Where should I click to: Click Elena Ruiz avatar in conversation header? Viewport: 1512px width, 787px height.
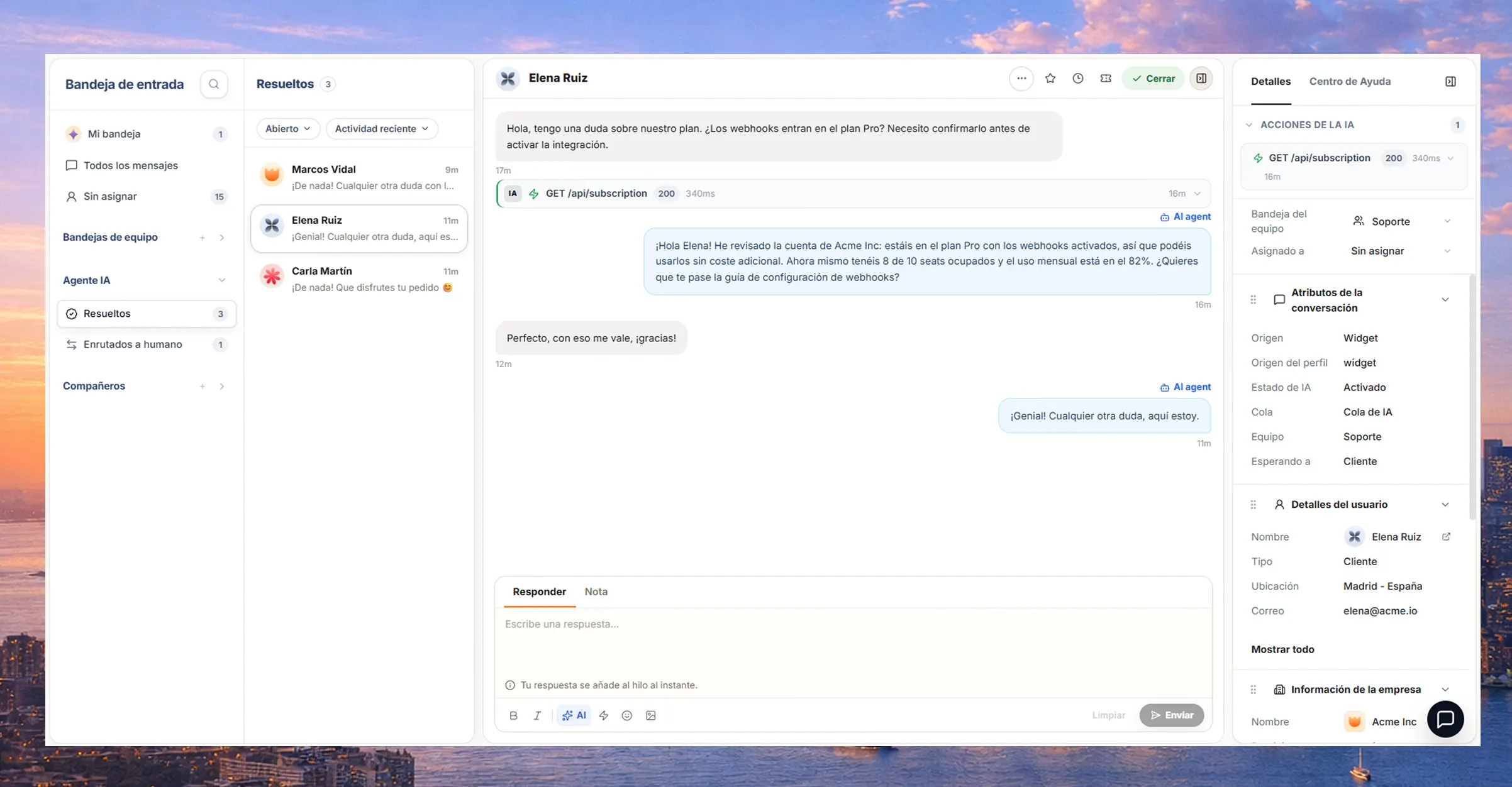click(x=508, y=79)
